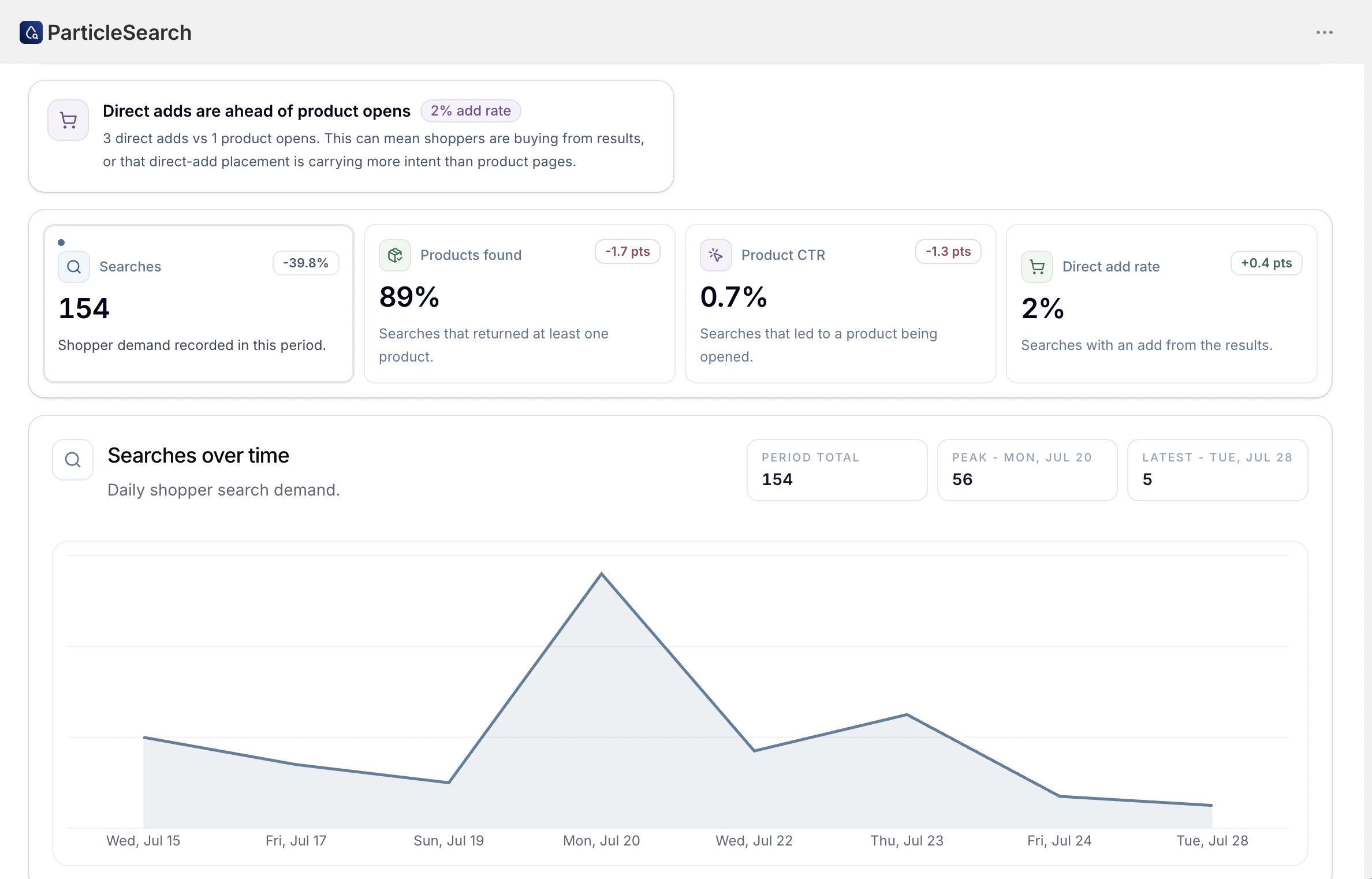Select the Direct add rate metric card
Screen dimensions: 1372x879
(x=1162, y=304)
